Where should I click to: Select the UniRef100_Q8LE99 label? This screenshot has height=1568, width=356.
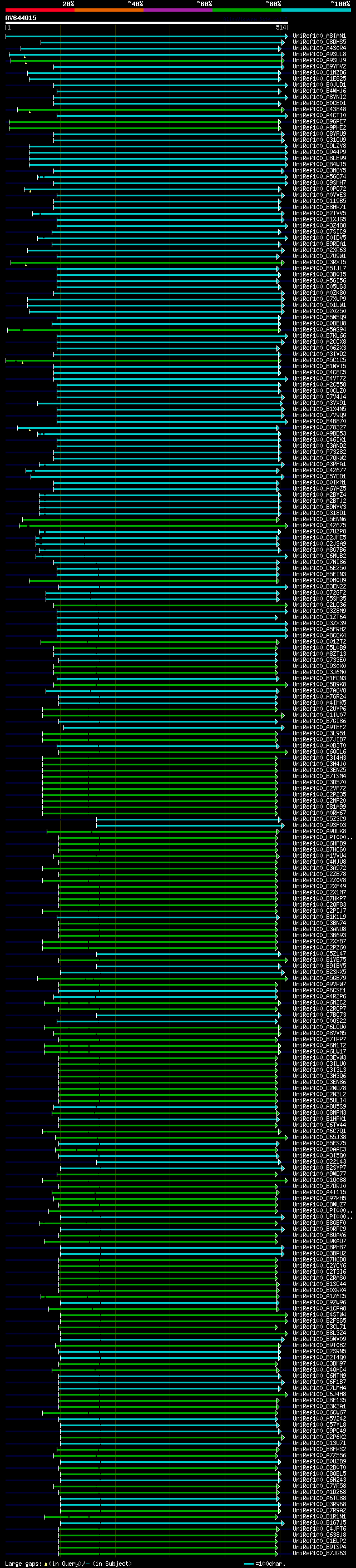[x=319, y=159]
